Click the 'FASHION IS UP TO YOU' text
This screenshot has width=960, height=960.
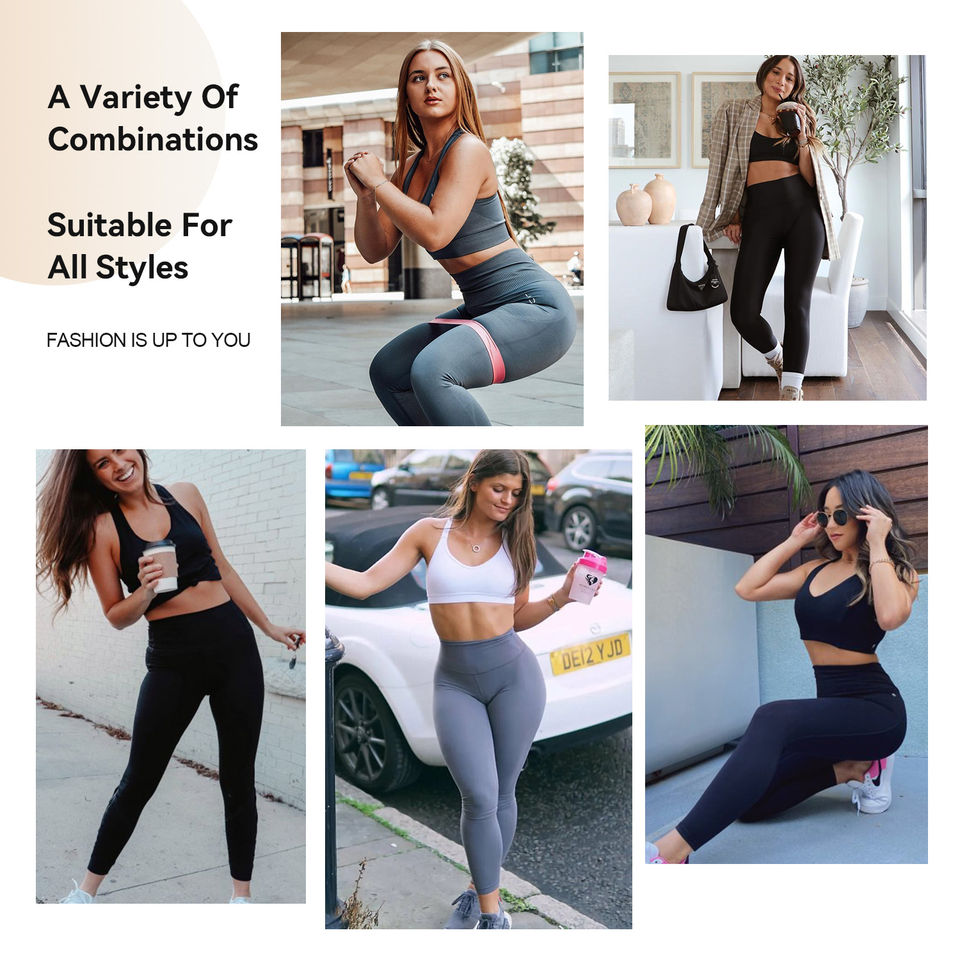(x=148, y=340)
